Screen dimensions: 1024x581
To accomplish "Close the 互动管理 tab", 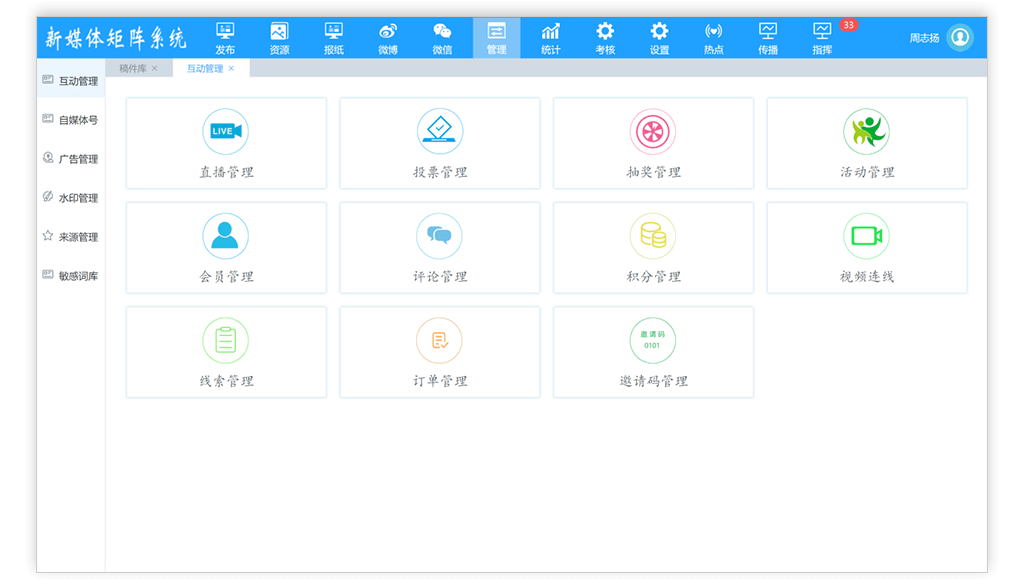I will [231, 68].
